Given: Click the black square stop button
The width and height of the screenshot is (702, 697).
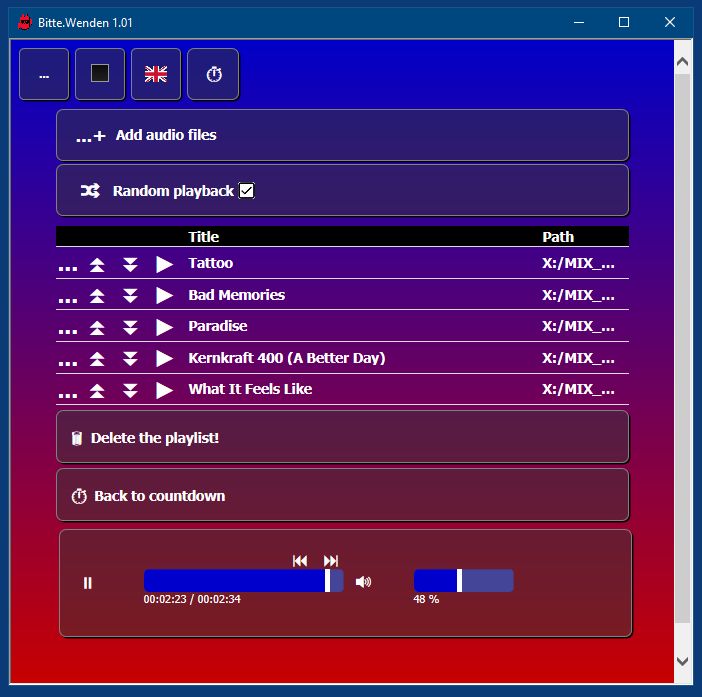Looking at the screenshot, I should coord(100,74).
